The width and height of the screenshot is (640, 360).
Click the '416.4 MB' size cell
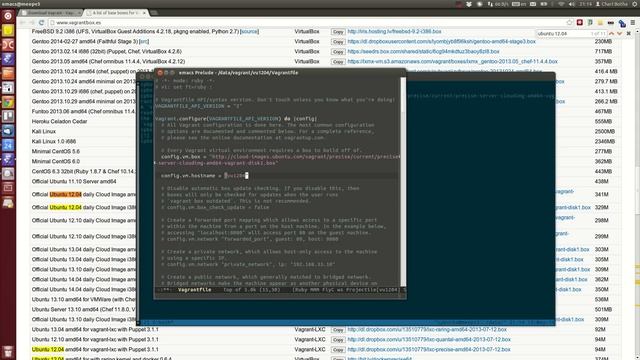tap(606, 71)
